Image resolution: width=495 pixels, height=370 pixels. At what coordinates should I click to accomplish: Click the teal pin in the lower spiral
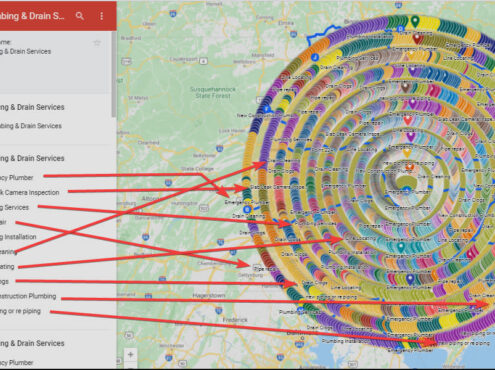click(401, 247)
